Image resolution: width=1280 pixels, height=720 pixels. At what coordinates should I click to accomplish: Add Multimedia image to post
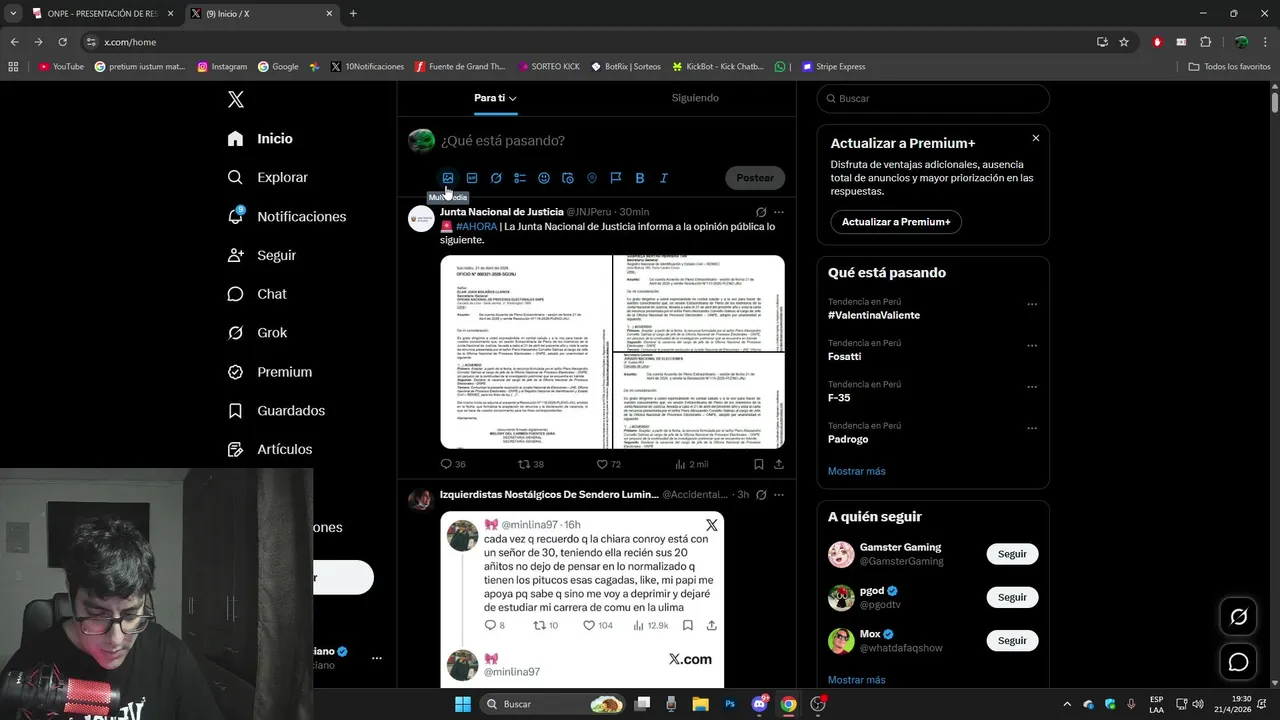[x=448, y=178]
